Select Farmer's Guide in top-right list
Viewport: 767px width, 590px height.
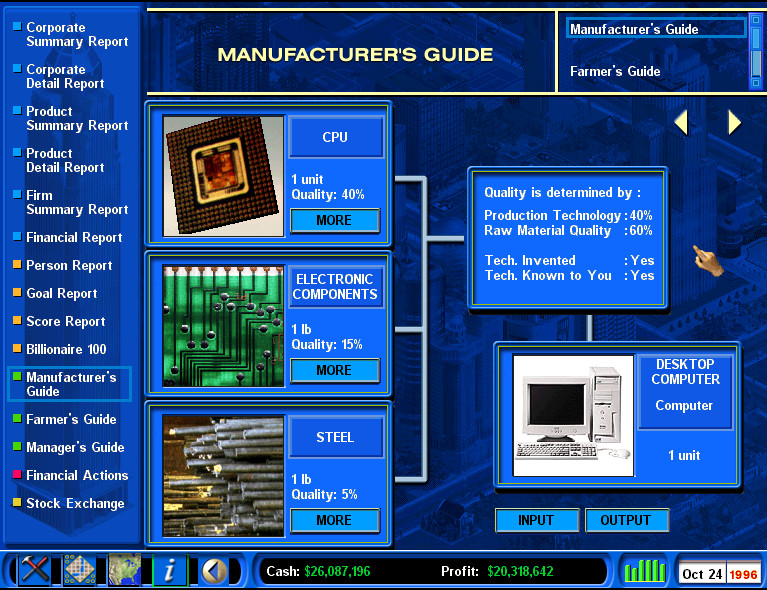[615, 72]
